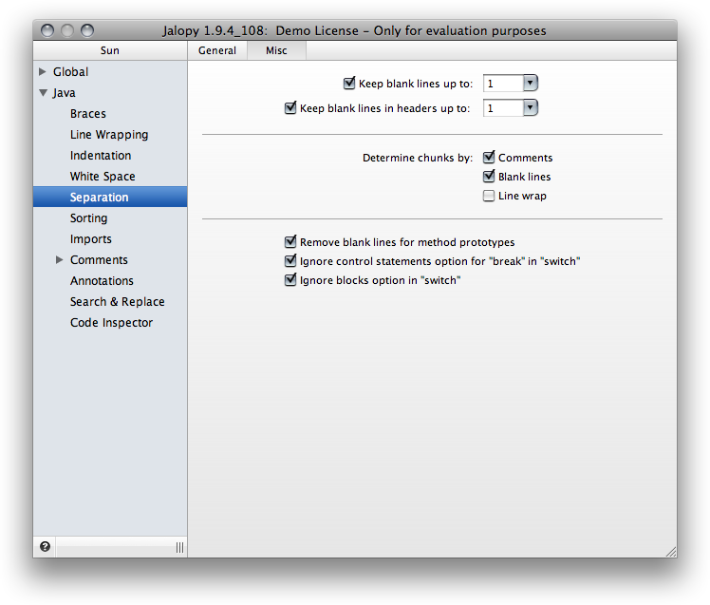Toggle Keep blank lines in headers checkbox
The height and width of the screenshot is (605, 710).
(290, 108)
